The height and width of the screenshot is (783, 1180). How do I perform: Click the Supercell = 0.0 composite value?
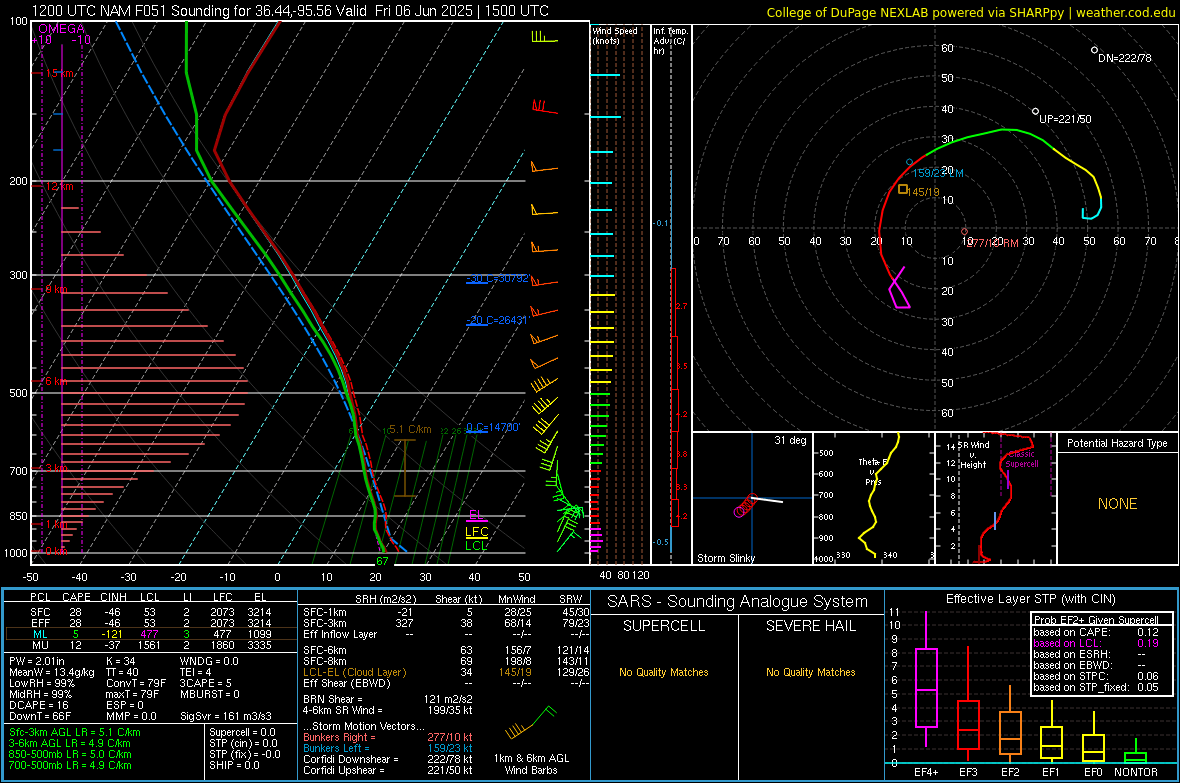(x=242, y=732)
